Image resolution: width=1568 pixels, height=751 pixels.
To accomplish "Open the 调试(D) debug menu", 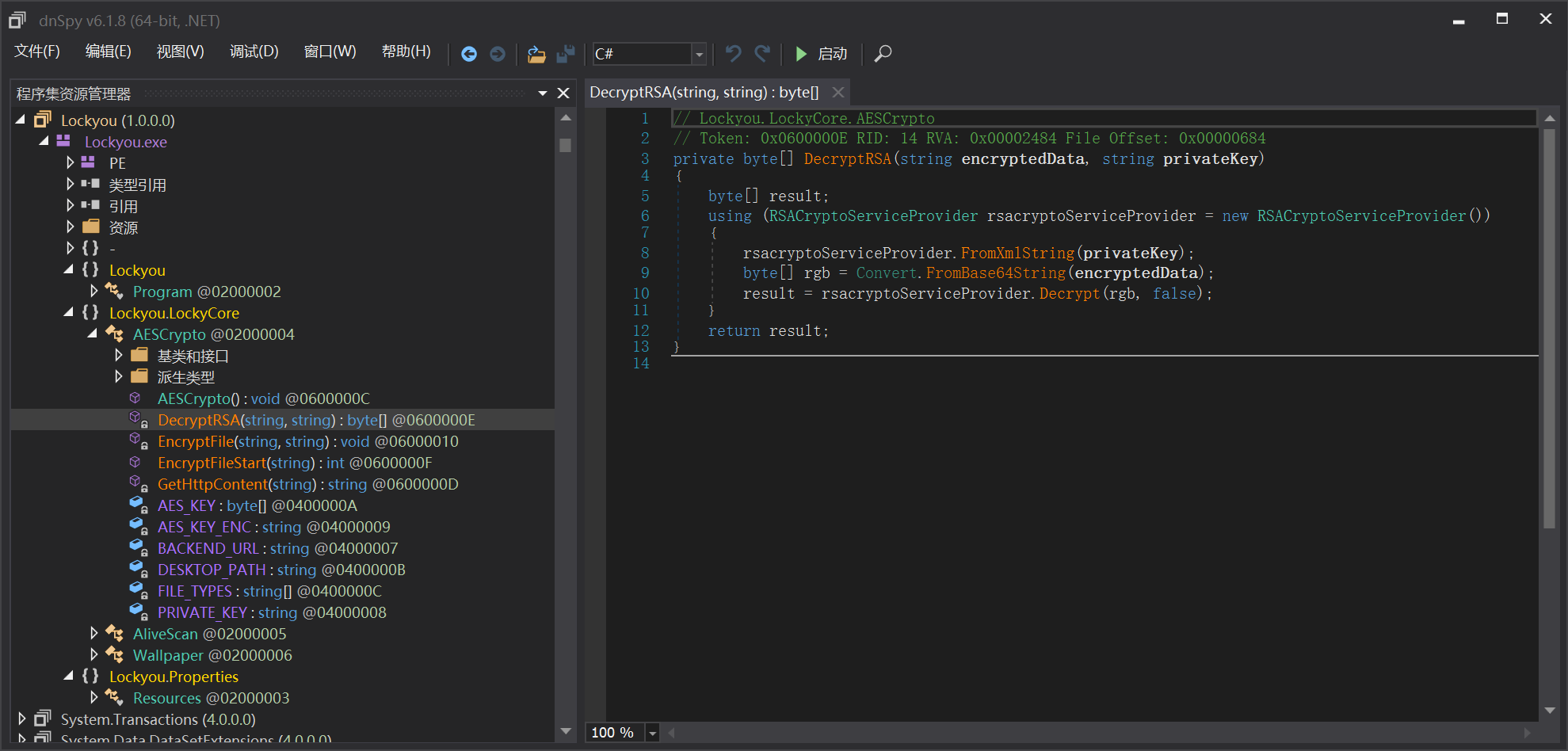I will (254, 51).
